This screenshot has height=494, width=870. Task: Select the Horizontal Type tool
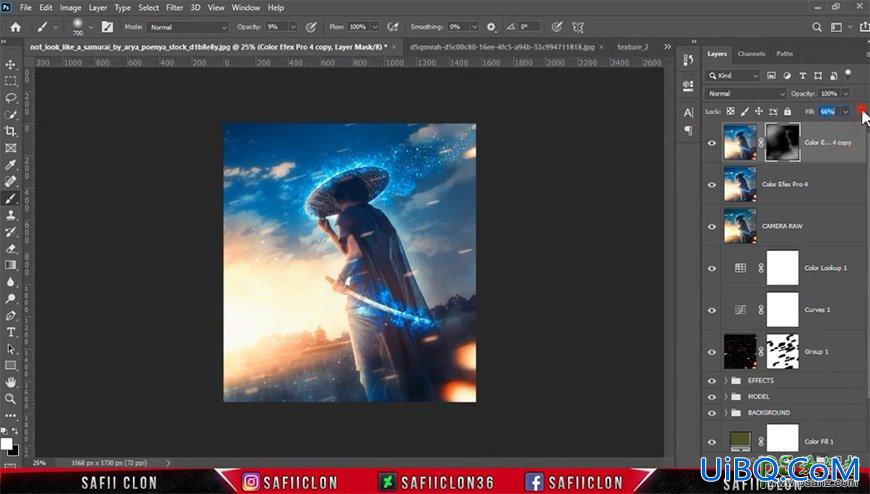(x=10, y=332)
